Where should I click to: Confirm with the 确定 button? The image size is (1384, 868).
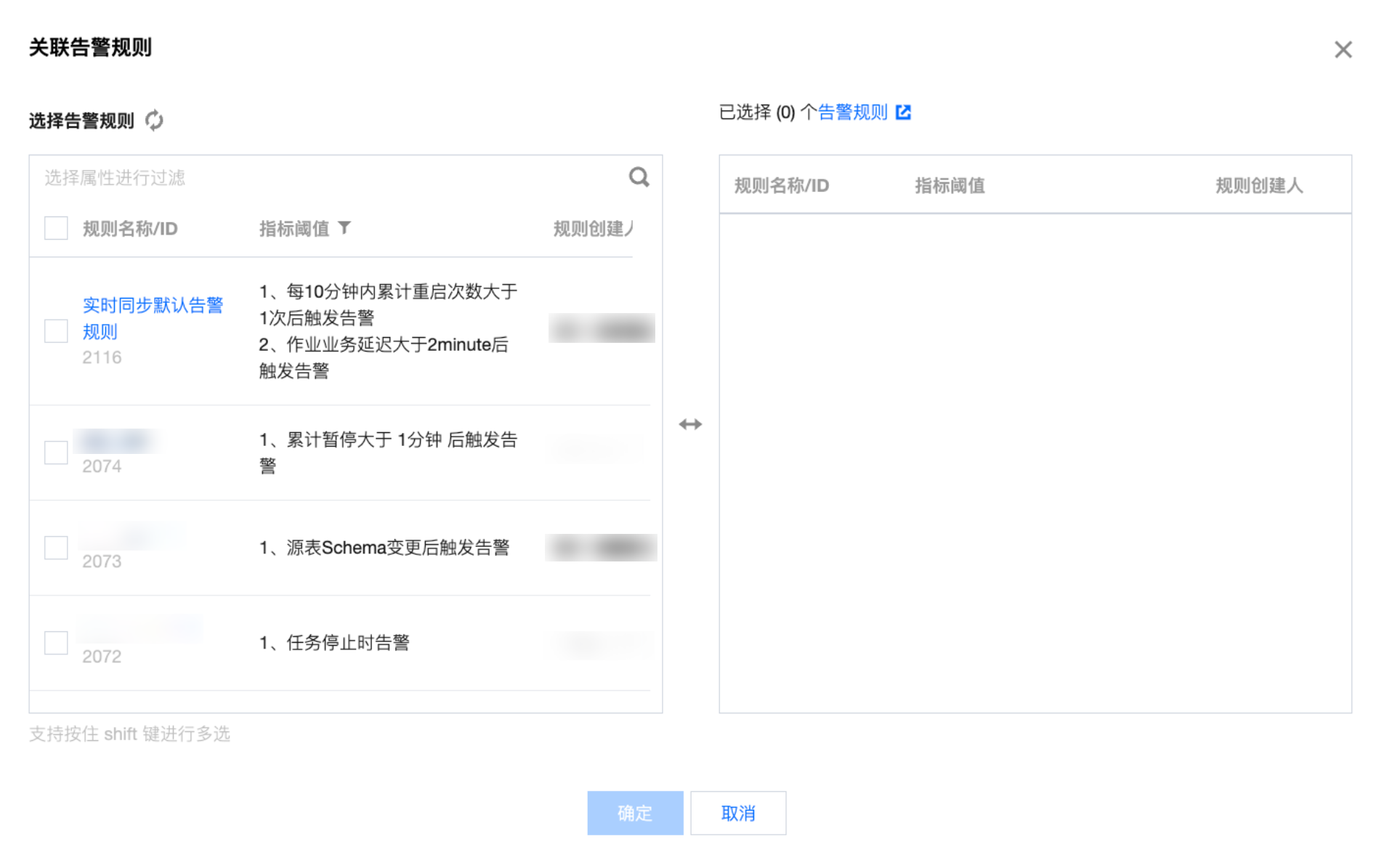point(635,813)
